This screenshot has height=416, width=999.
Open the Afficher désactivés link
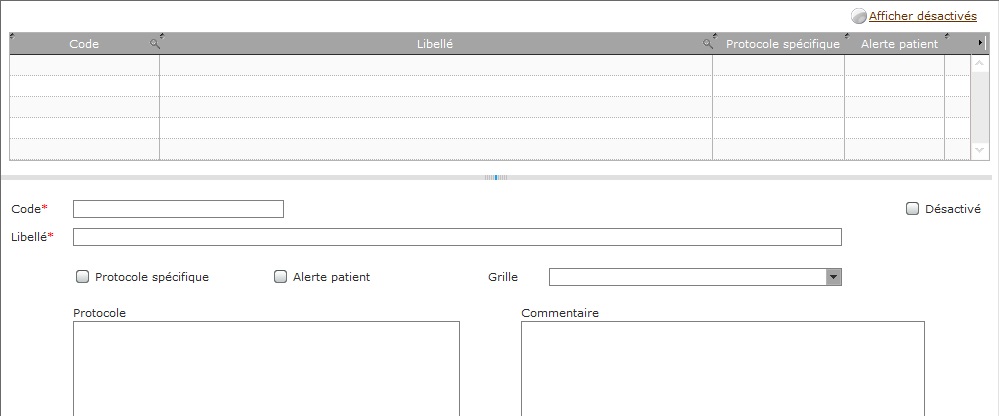(923, 16)
